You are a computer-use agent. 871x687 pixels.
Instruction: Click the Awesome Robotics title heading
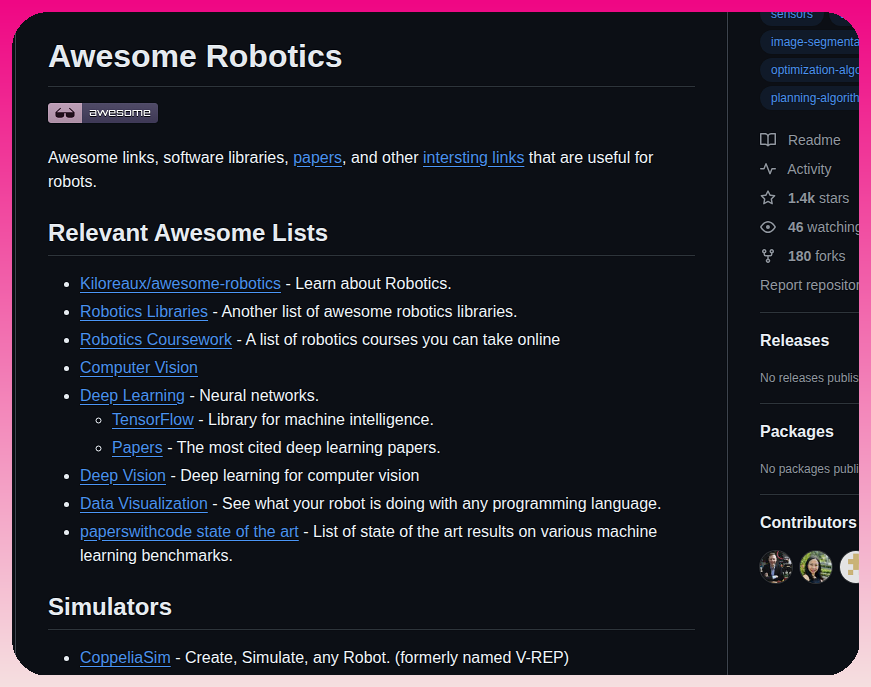pyautogui.click(x=195, y=56)
